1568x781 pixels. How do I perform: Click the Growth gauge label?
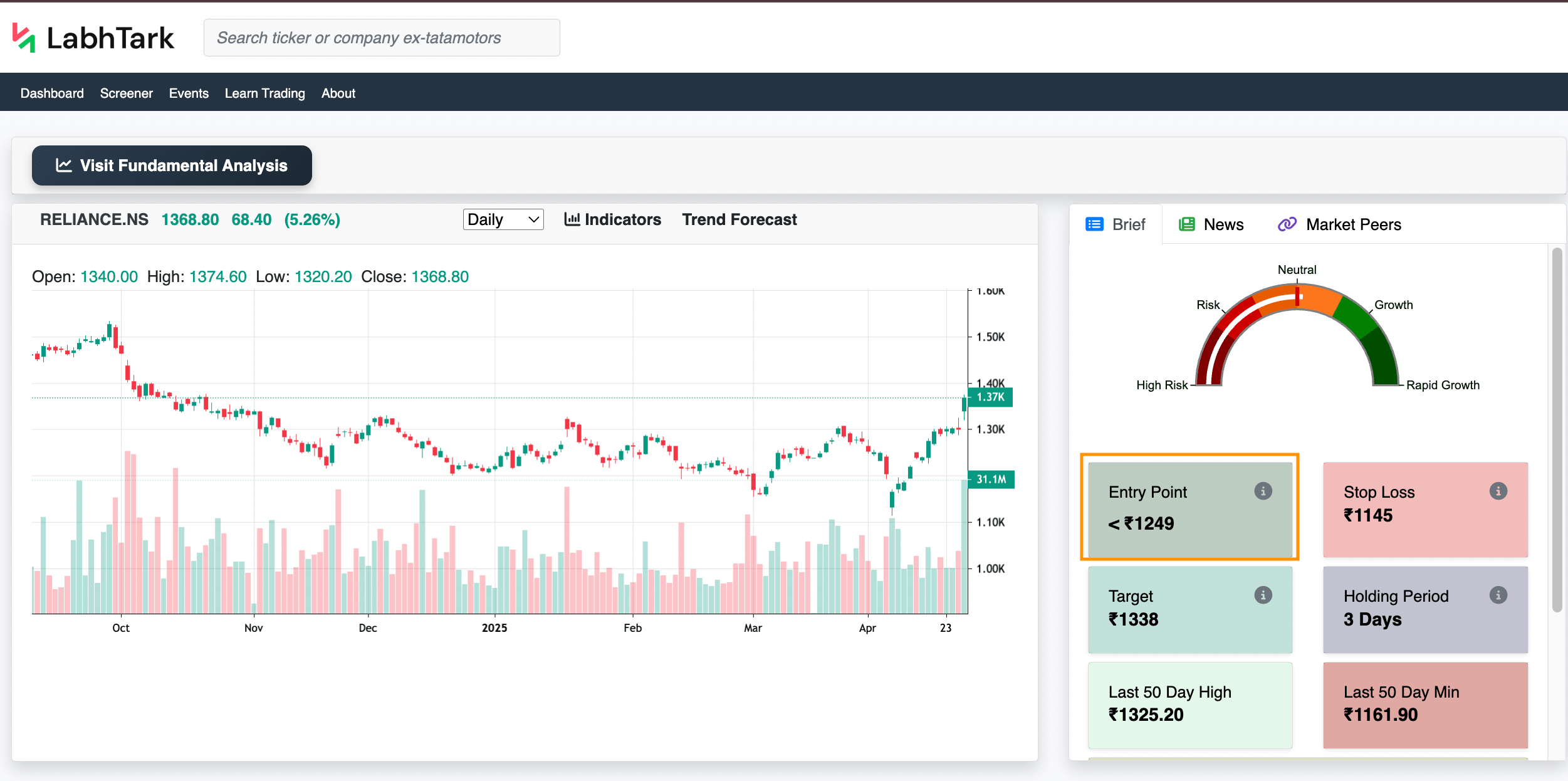tap(1393, 305)
